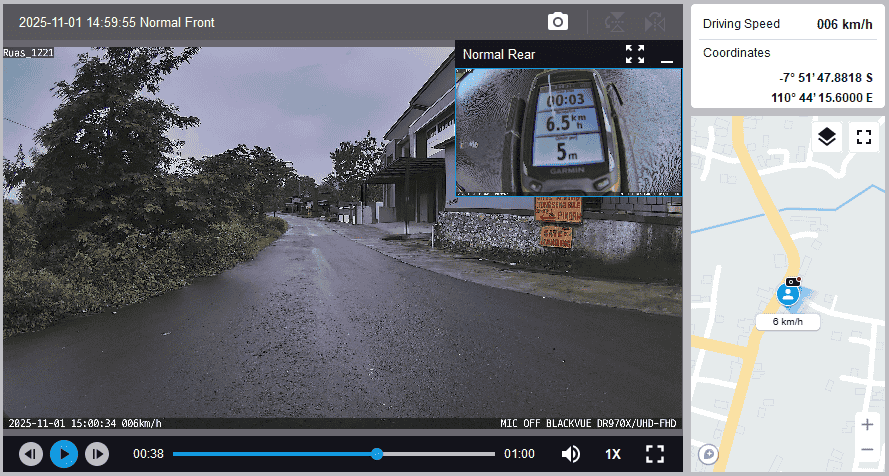Toggle fullscreen video player
889x476 pixels.
[655, 454]
